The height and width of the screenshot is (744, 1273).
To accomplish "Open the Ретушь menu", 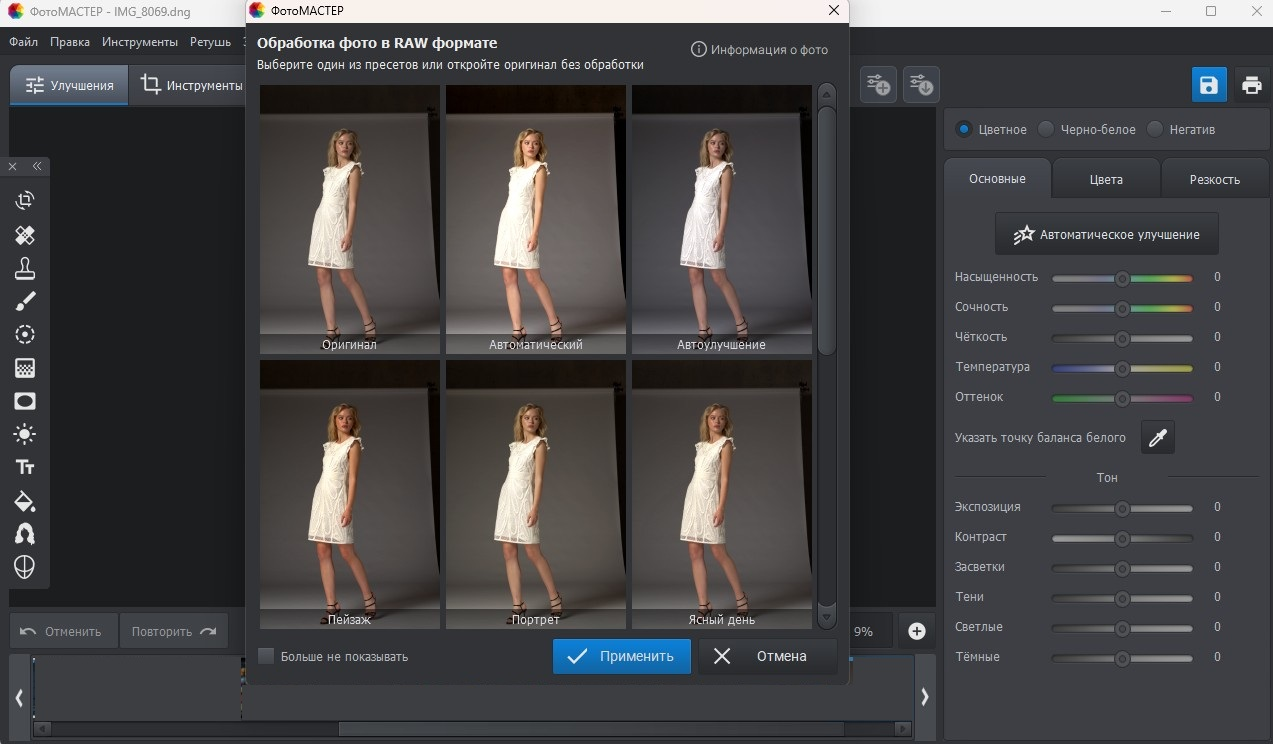I will [x=210, y=42].
